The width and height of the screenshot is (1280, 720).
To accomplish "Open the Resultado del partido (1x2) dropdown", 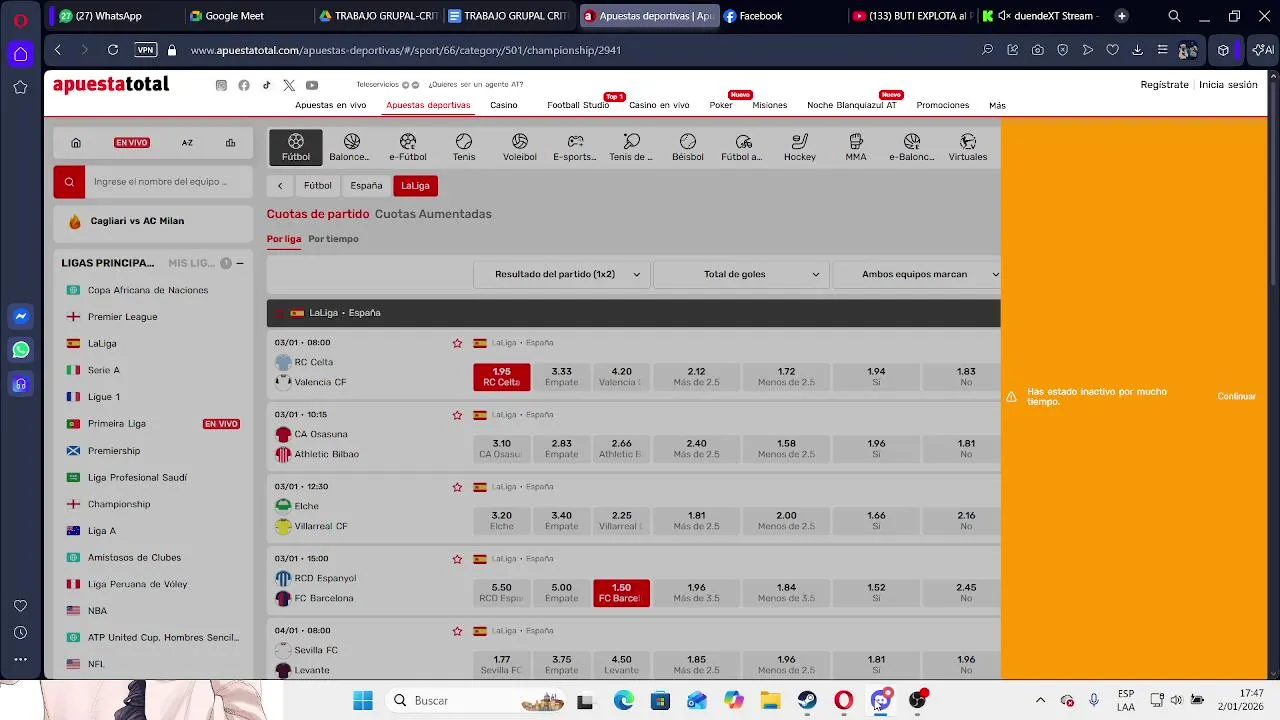I will (561, 274).
